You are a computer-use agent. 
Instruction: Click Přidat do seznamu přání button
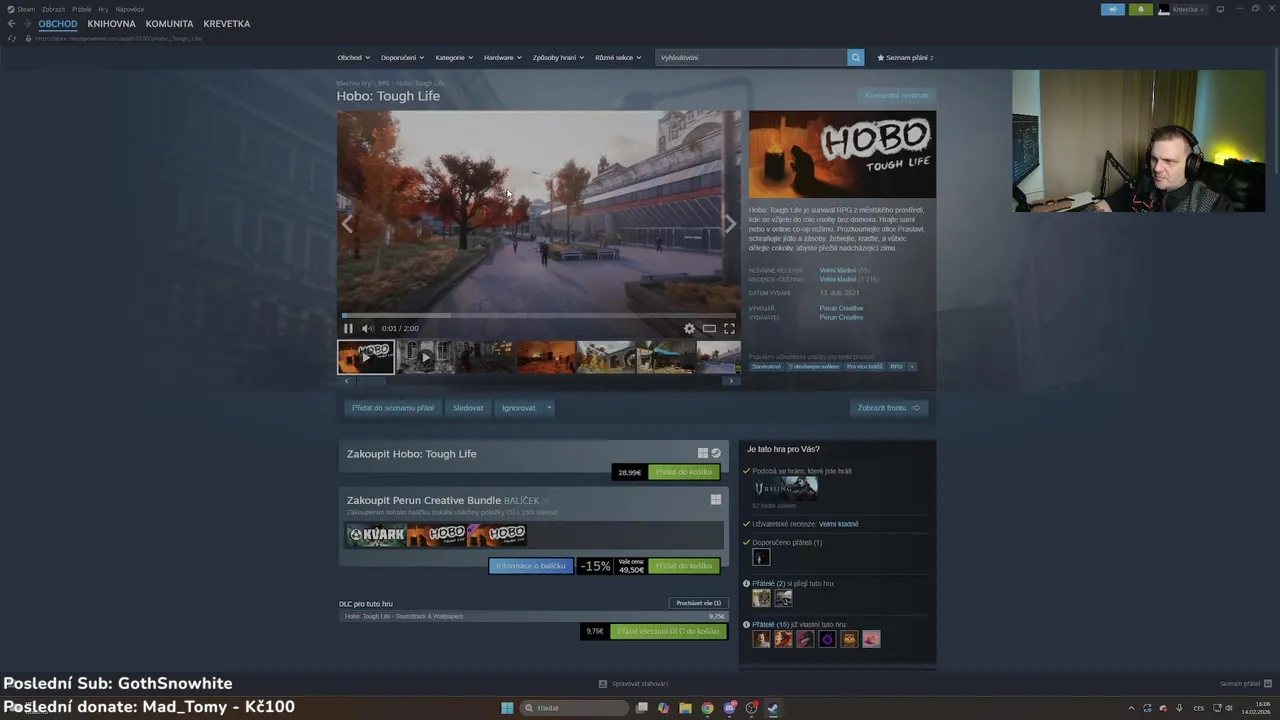(393, 408)
